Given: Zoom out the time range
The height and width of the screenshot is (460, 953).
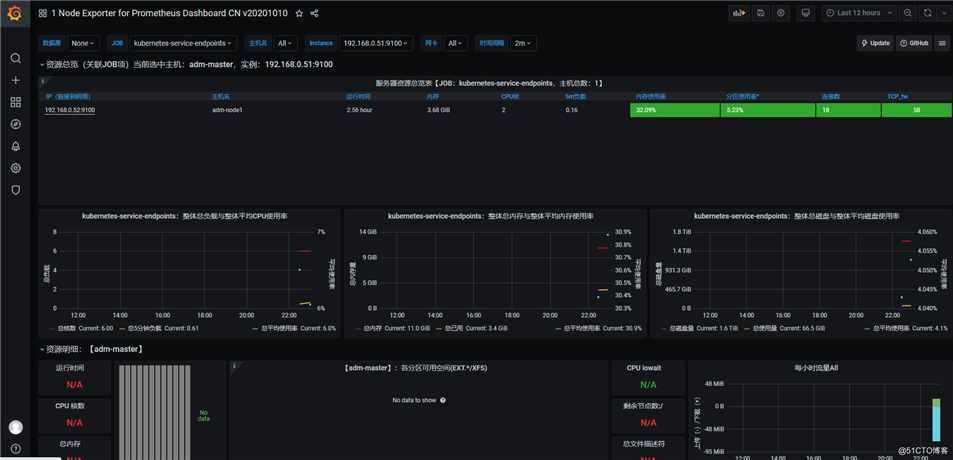Looking at the screenshot, I should (907, 13).
